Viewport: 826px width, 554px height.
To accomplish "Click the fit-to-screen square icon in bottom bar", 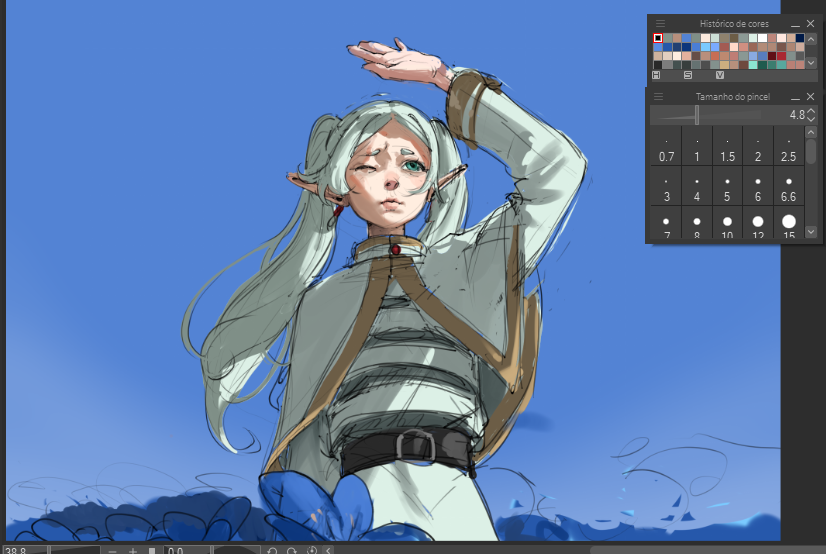I will point(152,551).
